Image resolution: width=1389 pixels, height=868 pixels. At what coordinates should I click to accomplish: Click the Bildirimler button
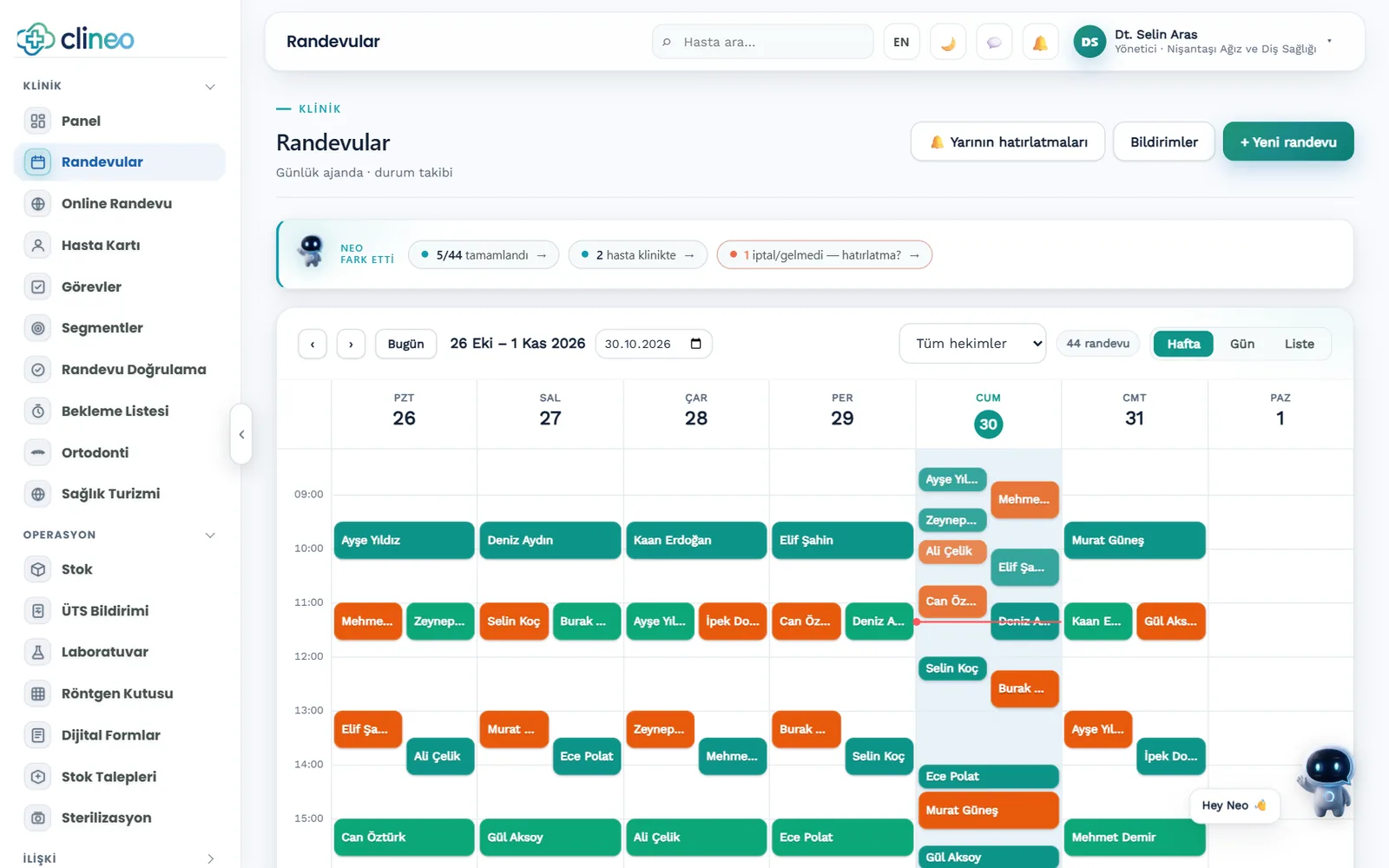(1164, 141)
